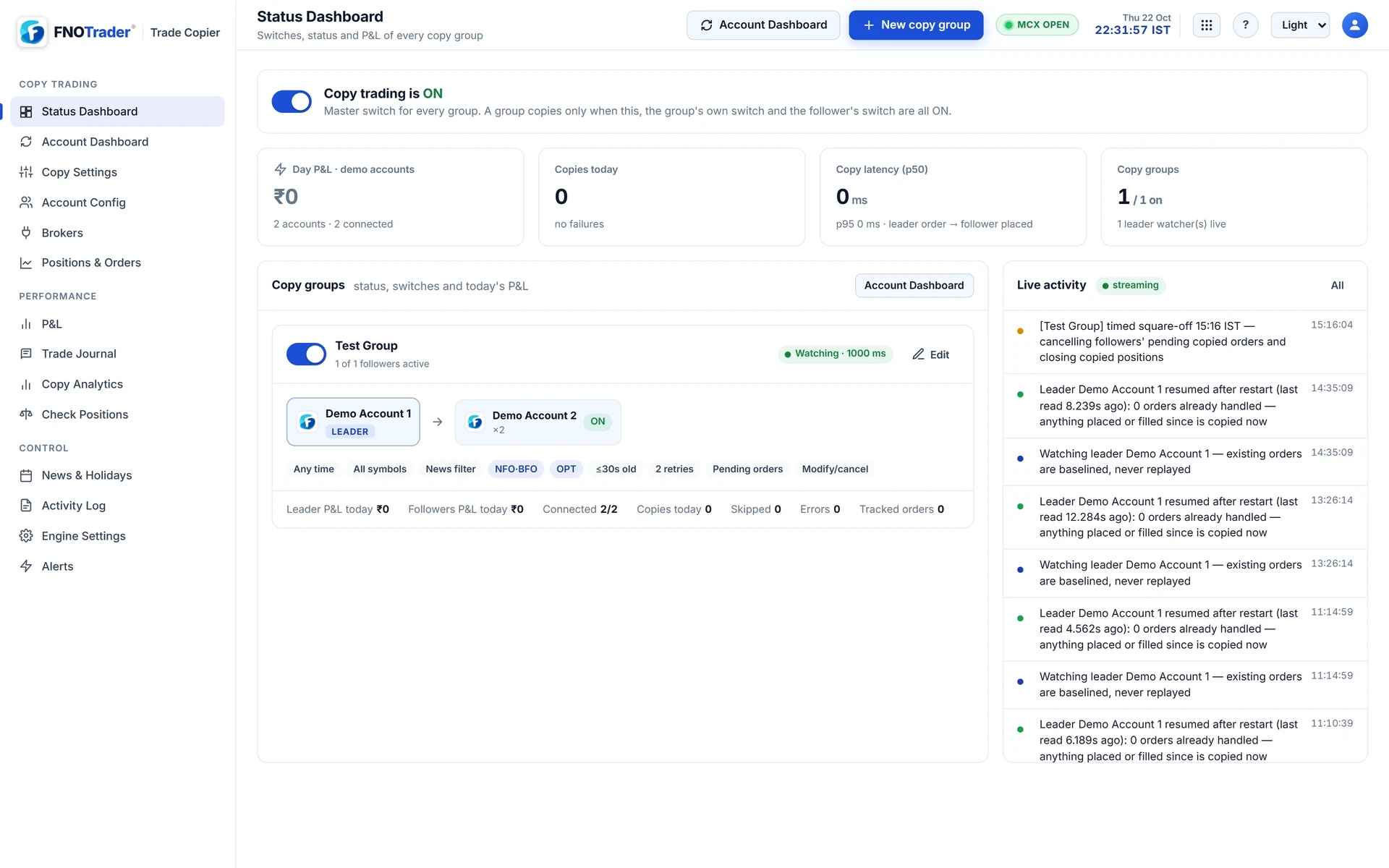Click Account Dashboard button in Copy groups panel
The image size is (1389, 868).
tap(914, 286)
